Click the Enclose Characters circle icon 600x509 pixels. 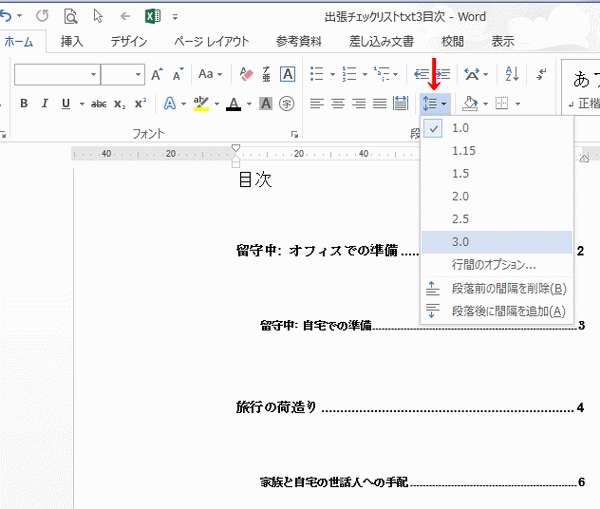(x=286, y=103)
